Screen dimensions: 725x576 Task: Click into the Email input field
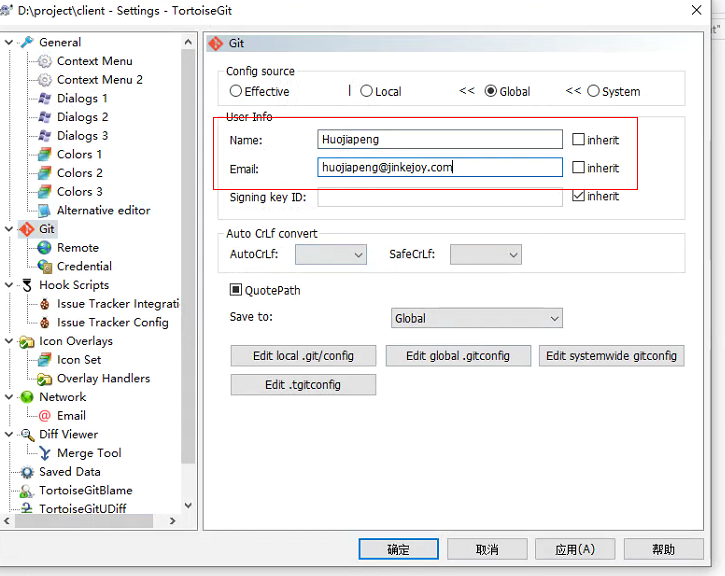440,167
